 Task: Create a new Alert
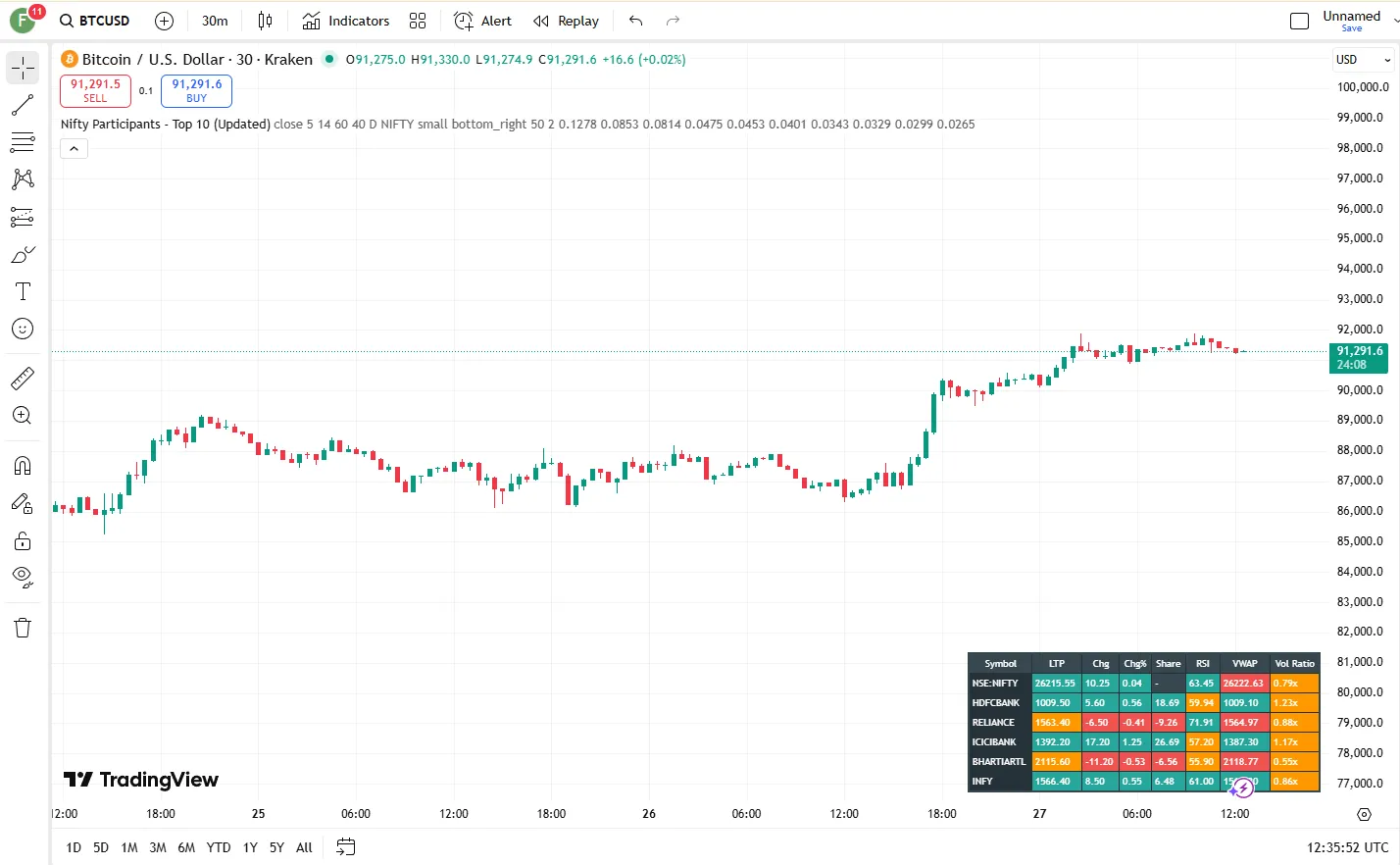(483, 21)
